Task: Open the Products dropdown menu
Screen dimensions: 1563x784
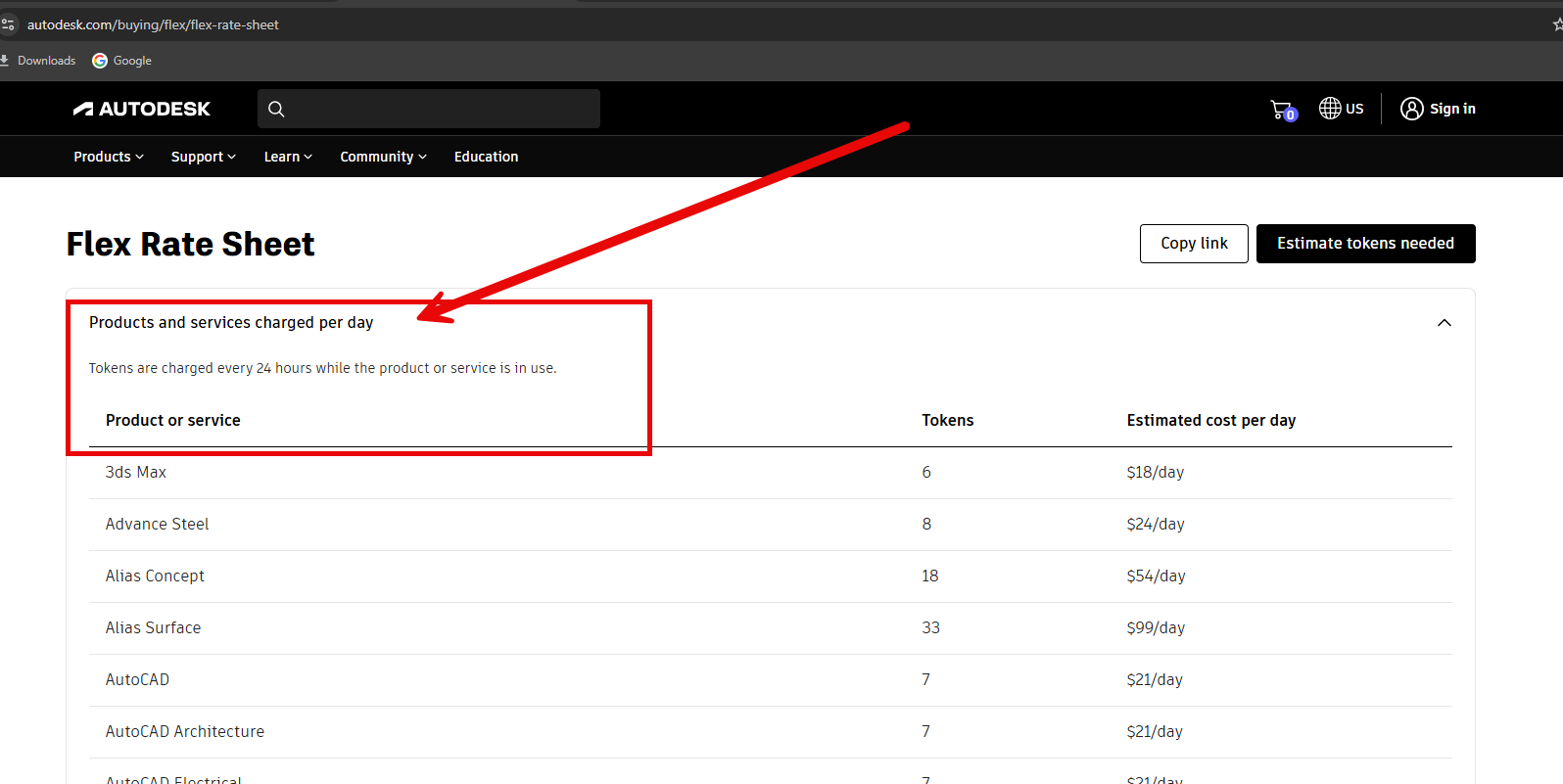Action: [109, 157]
